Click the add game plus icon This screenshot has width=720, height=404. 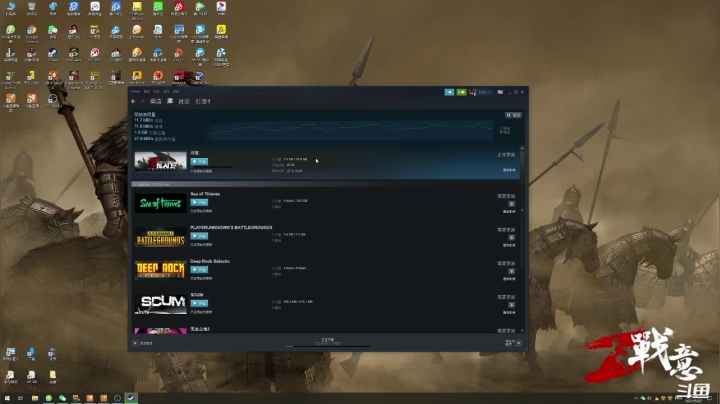[135, 343]
